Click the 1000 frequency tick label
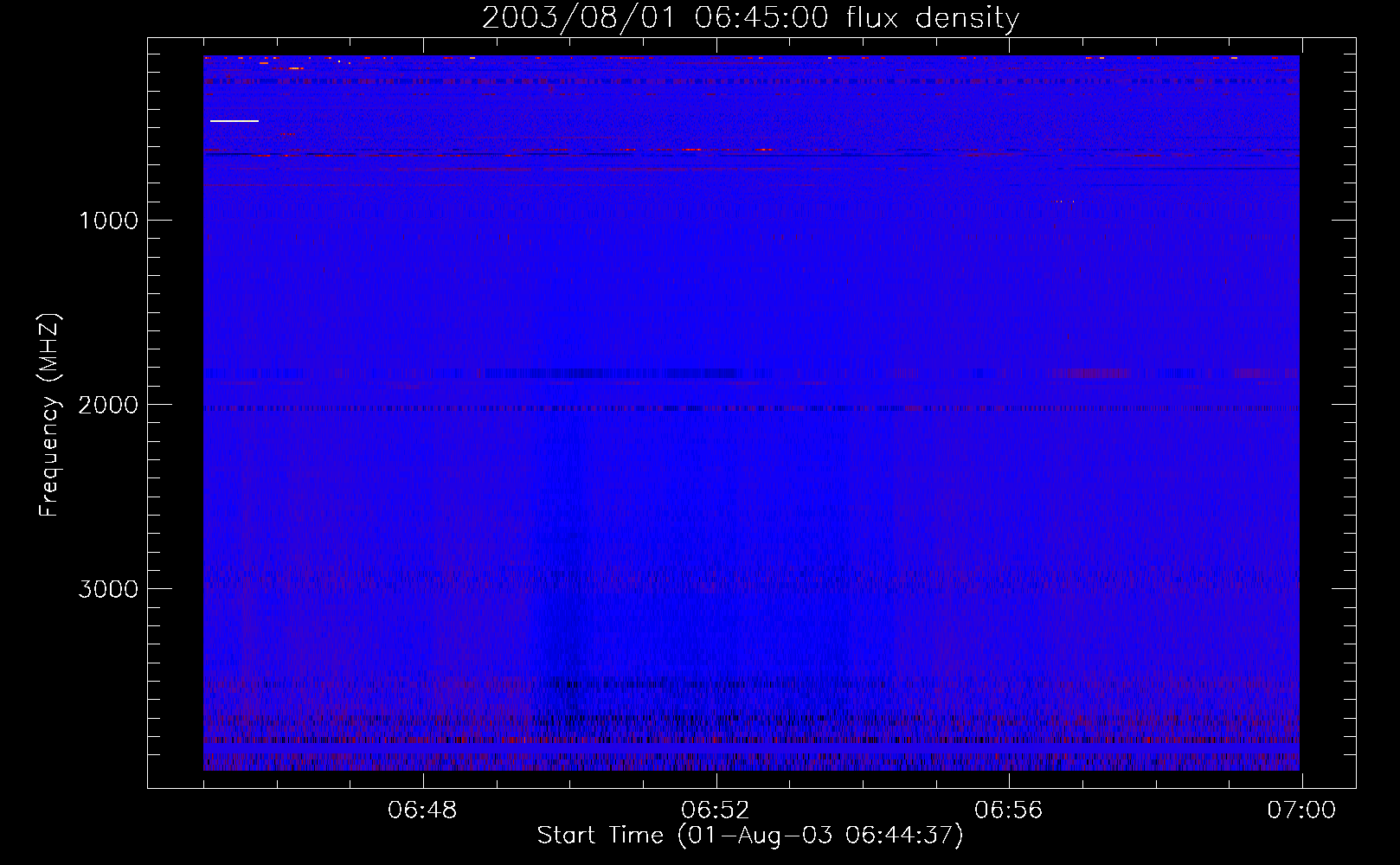Screen dimensions: 1400x865 108,221
